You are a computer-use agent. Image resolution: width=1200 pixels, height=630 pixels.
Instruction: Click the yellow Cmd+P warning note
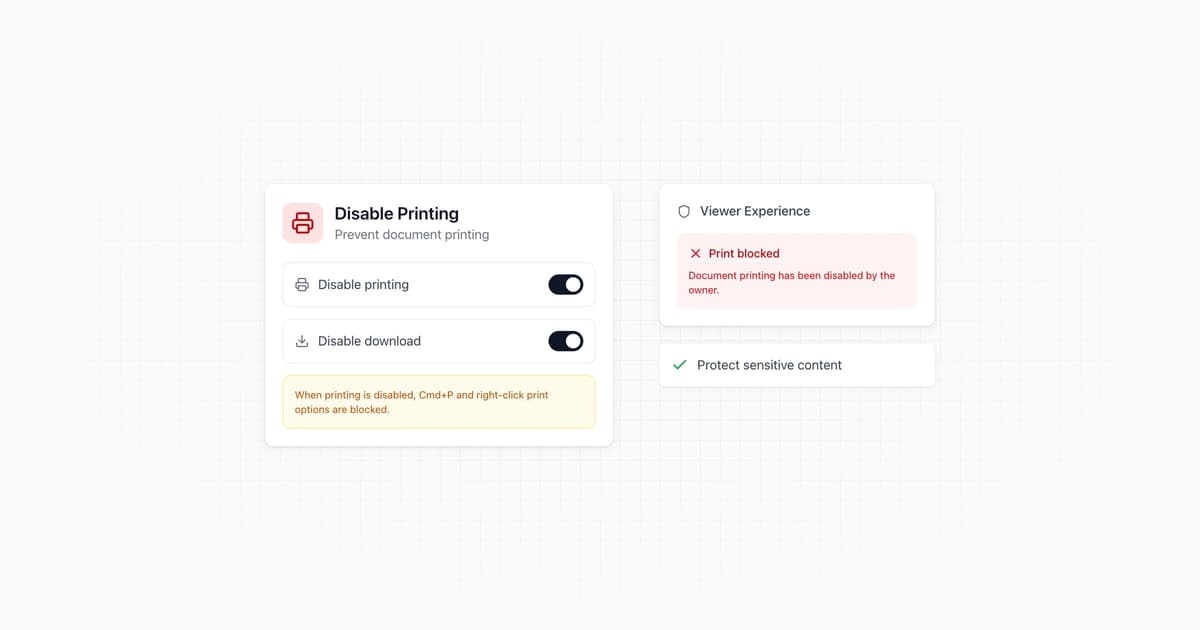438,402
